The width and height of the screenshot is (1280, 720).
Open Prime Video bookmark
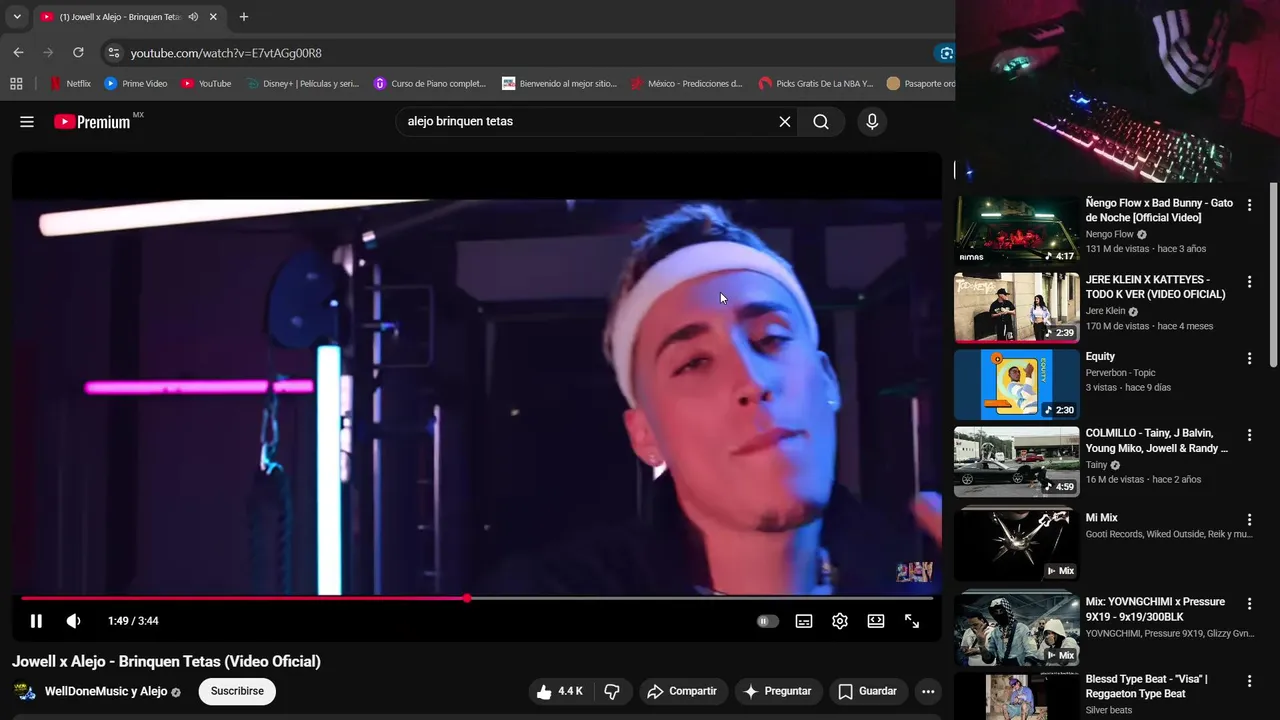tap(136, 84)
